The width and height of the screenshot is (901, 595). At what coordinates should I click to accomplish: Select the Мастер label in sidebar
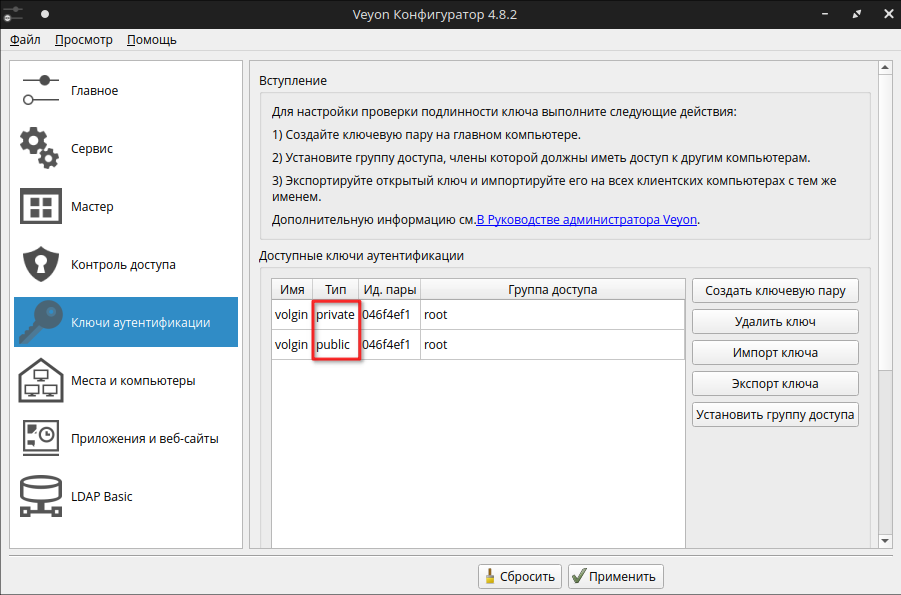pos(93,206)
